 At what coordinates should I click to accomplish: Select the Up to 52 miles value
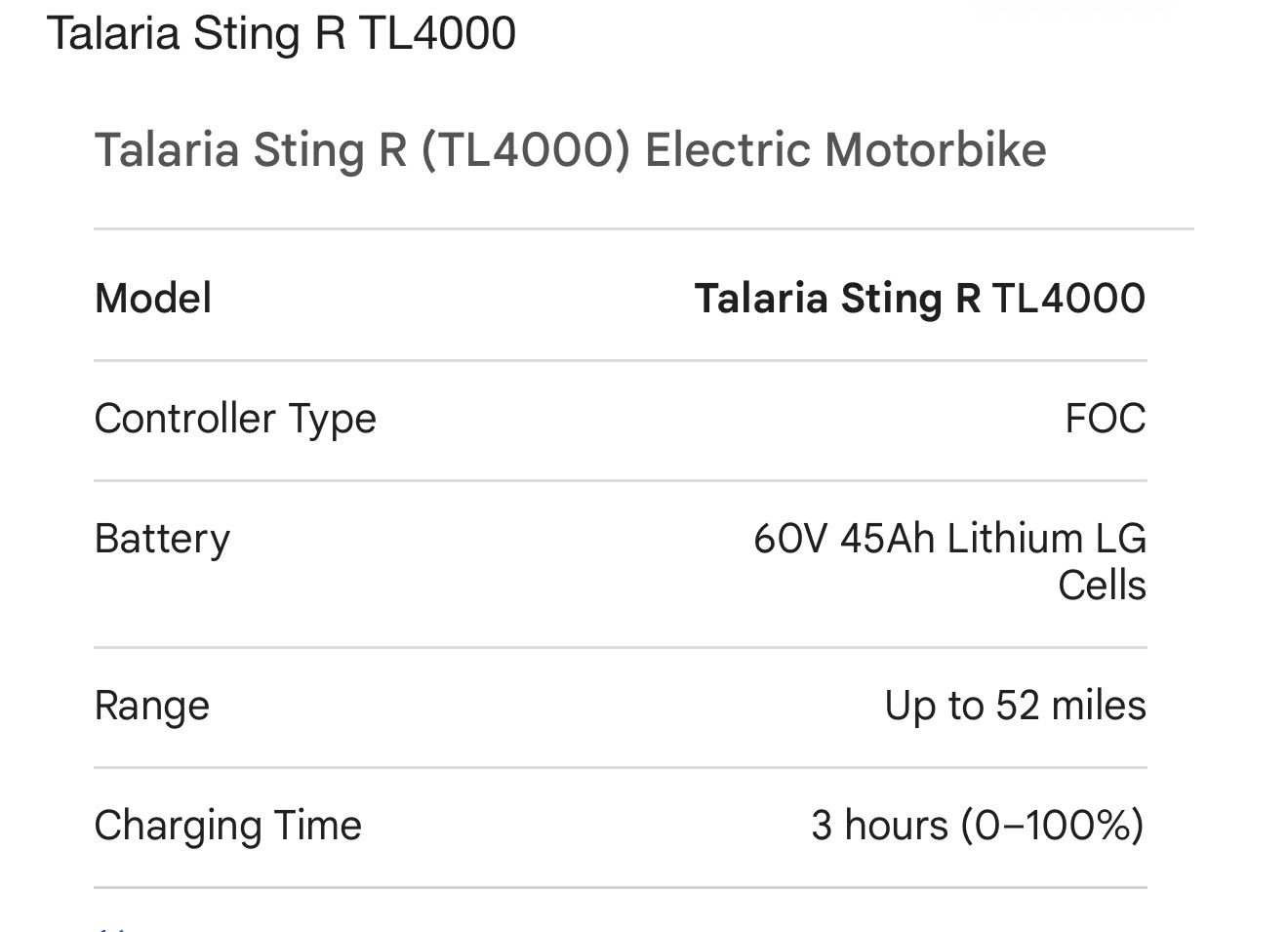click(1015, 706)
